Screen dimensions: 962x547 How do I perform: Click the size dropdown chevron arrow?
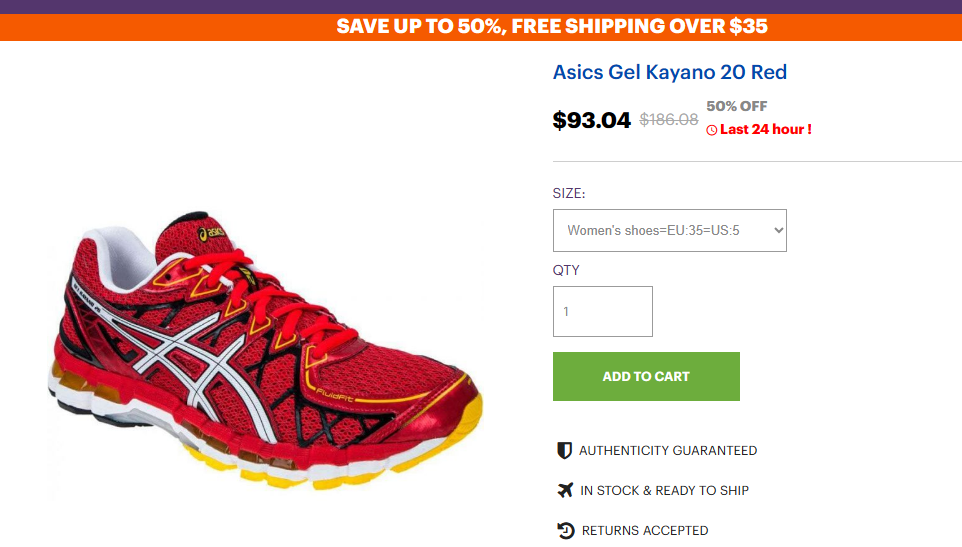[x=779, y=231]
